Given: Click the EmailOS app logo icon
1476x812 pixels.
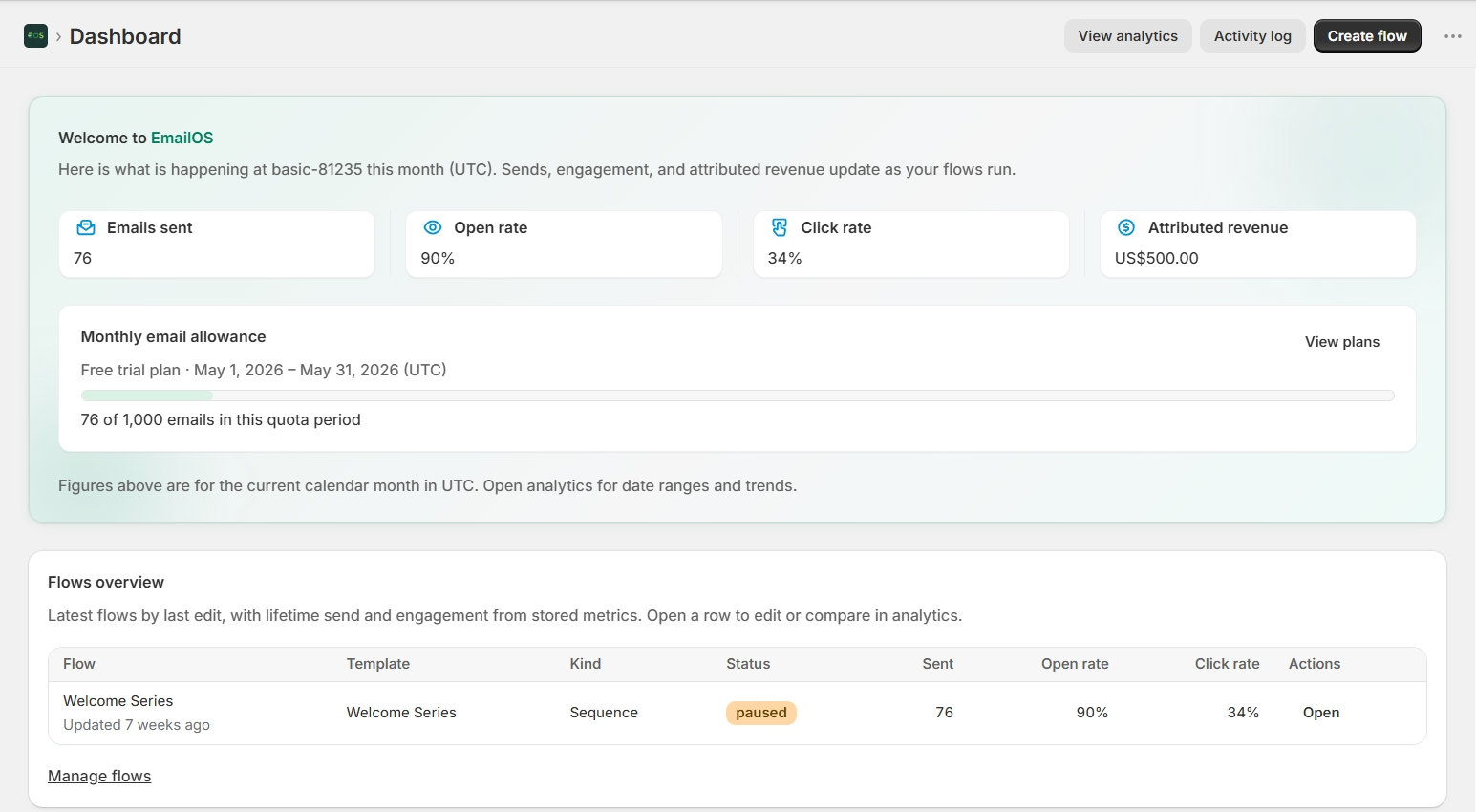Looking at the screenshot, I should tap(35, 36).
